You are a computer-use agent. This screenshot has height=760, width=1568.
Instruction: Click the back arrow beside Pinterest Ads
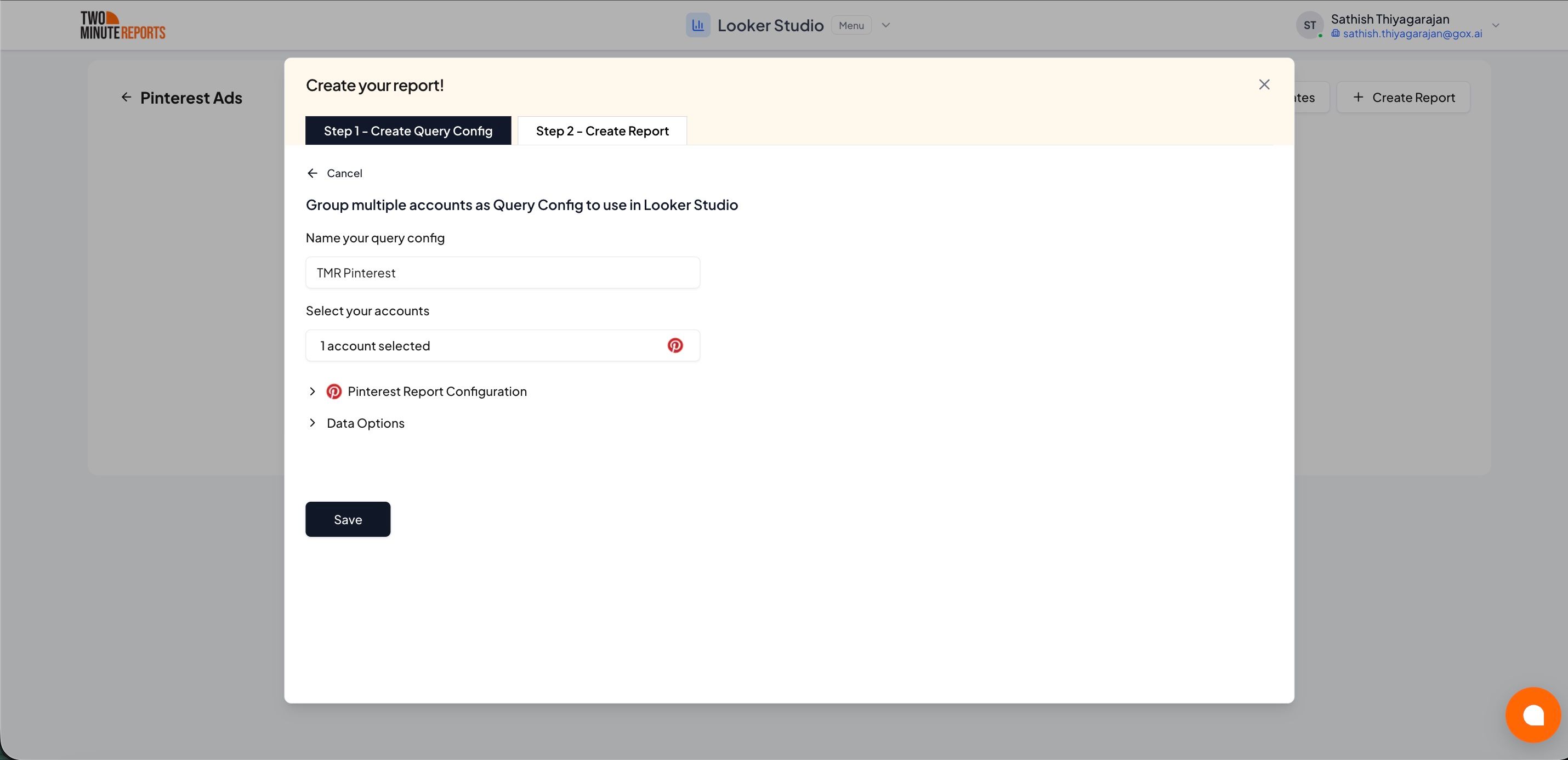tap(126, 97)
